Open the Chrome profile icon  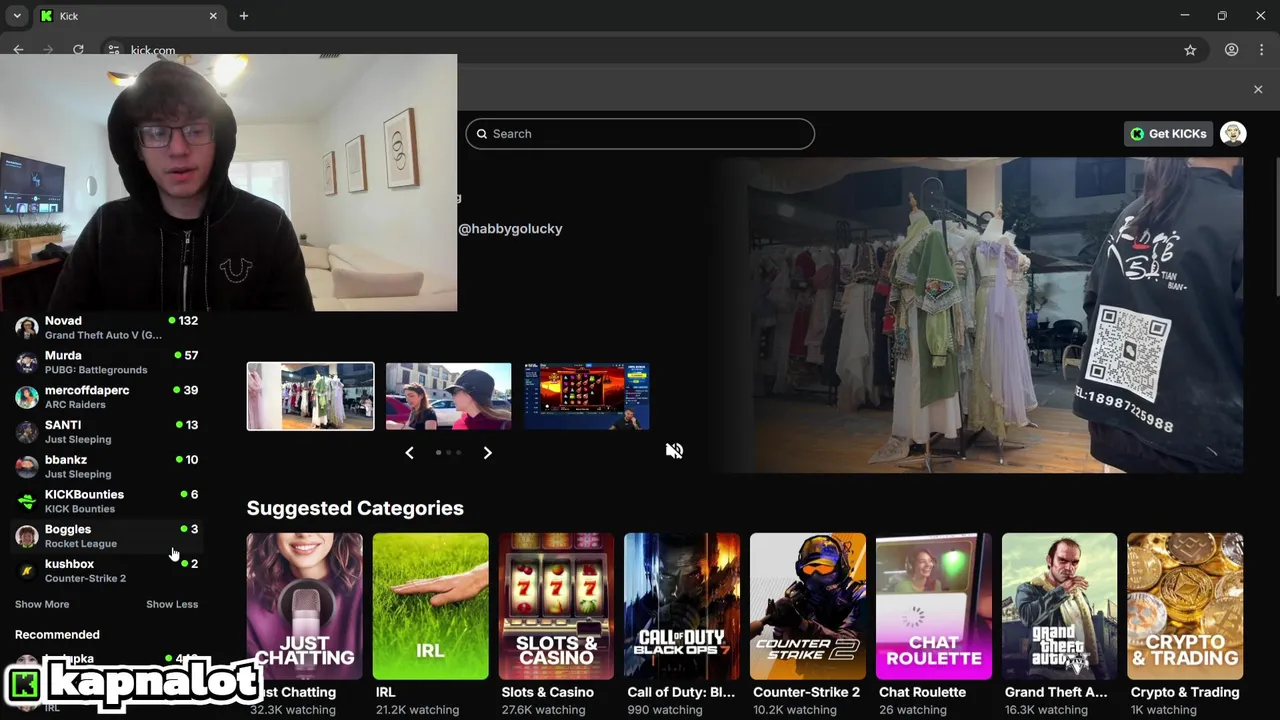pos(1232,50)
